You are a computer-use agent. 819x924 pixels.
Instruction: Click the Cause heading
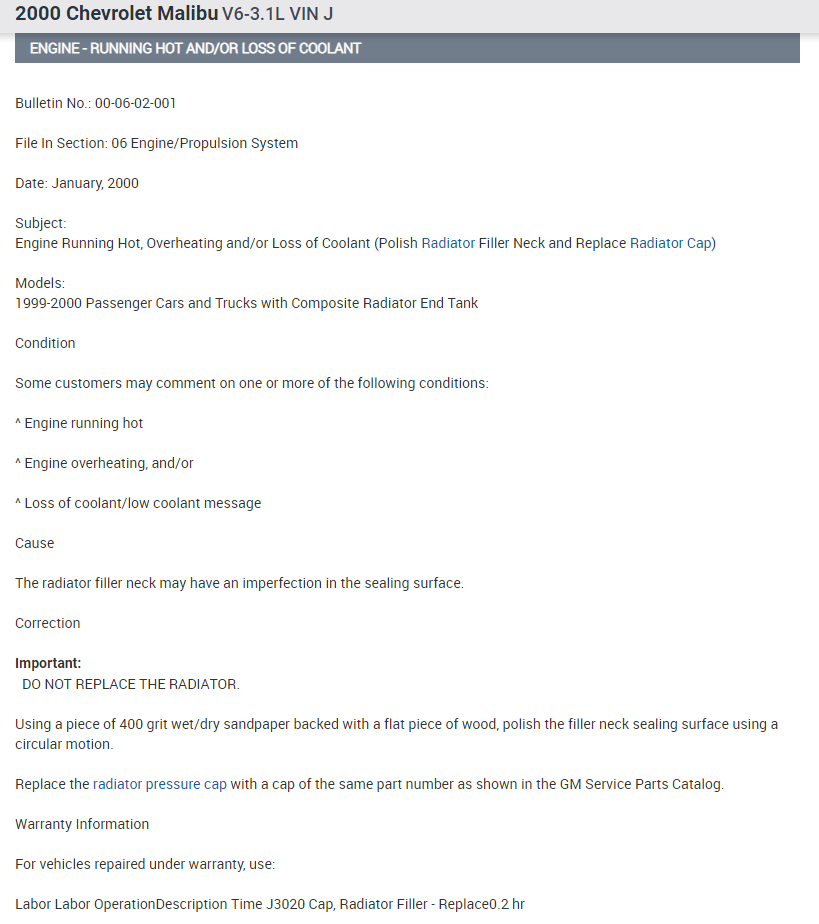[x=35, y=543]
